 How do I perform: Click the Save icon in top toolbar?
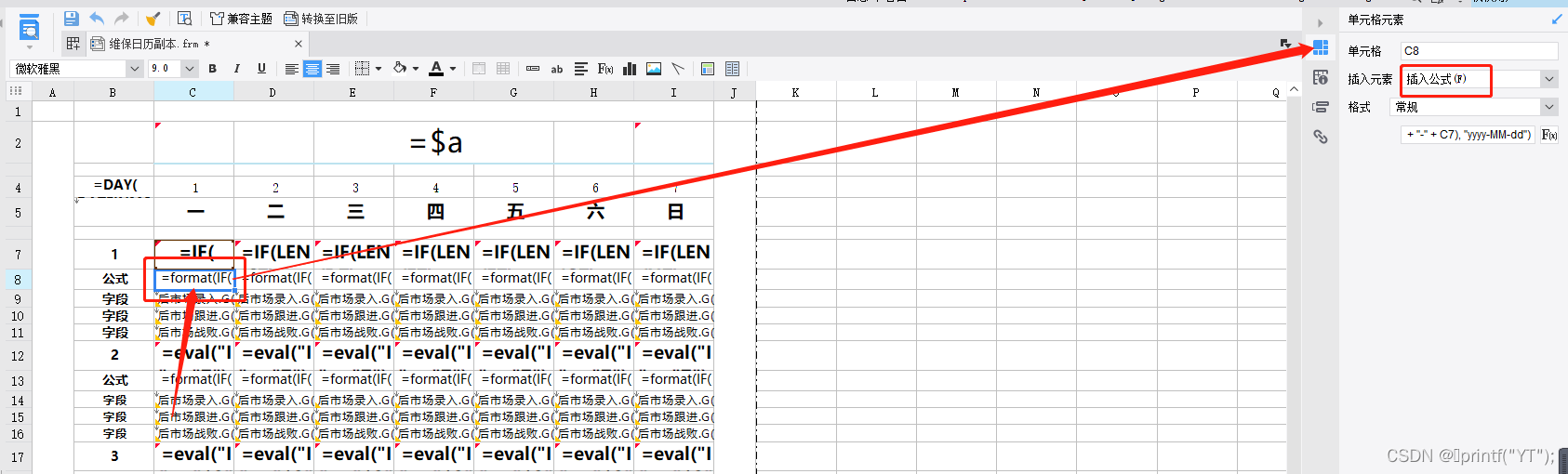coord(72,19)
